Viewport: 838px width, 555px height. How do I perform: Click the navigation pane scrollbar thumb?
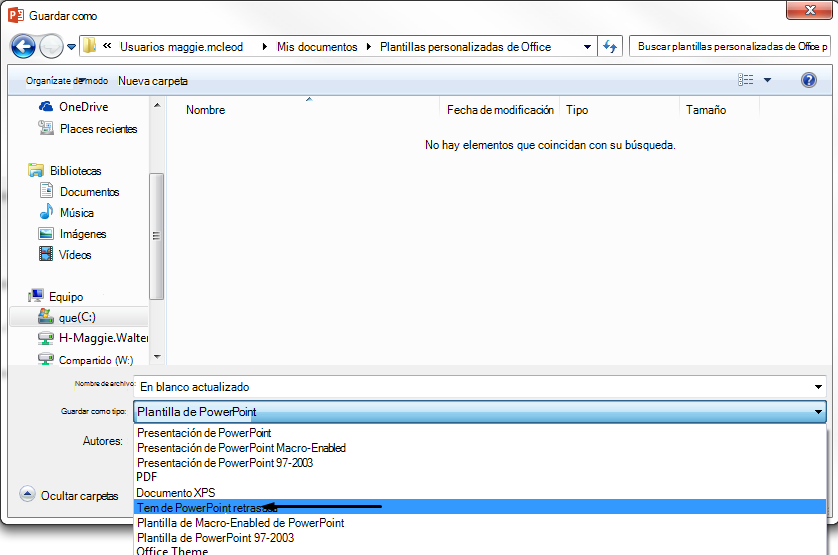pos(157,236)
